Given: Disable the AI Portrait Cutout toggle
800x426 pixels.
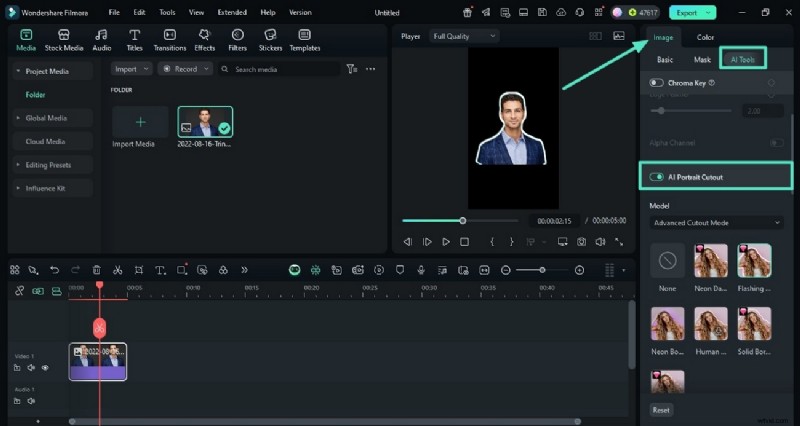Looking at the screenshot, I should click(657, 177).
